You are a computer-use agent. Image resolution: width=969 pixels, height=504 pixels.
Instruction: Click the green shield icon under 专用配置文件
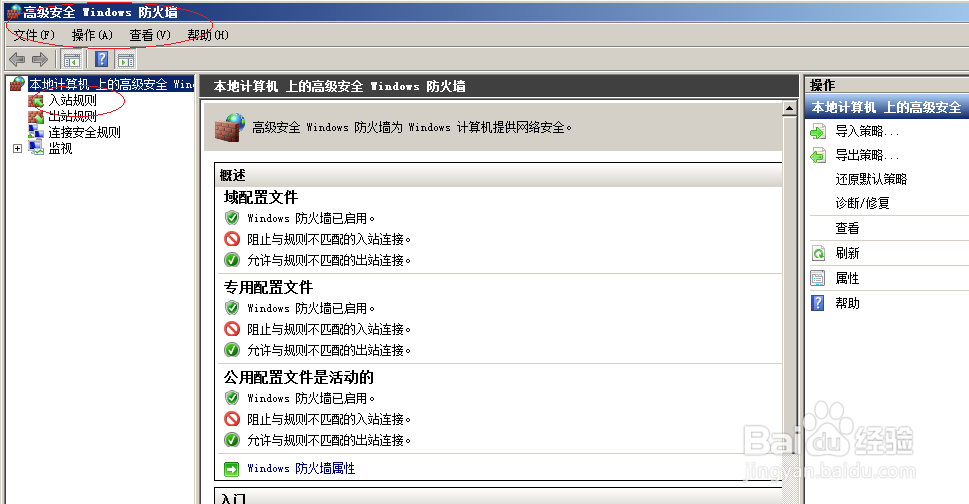(232, 308)
